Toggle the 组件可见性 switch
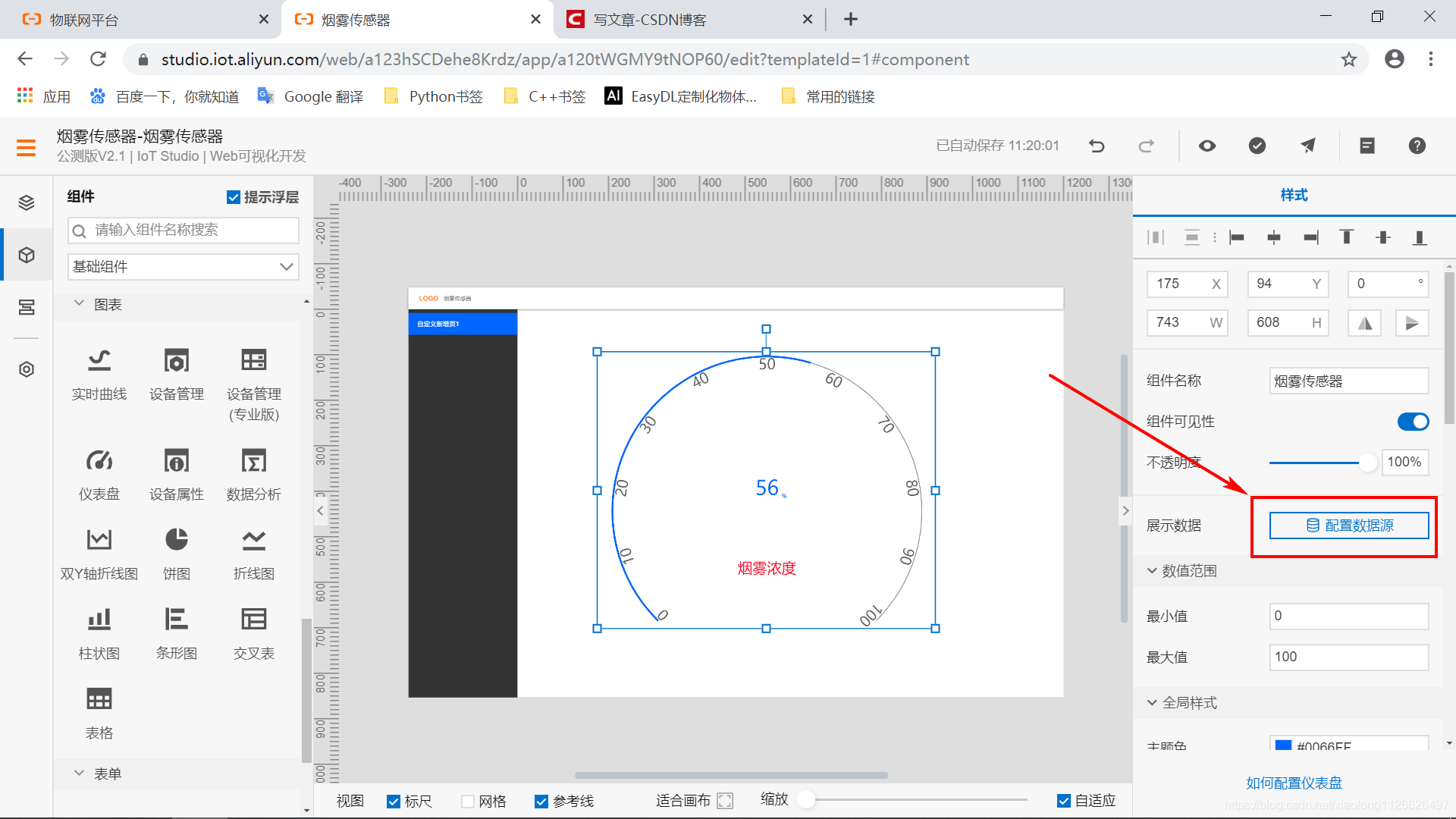The height and width of the screenshot is (819, 1456). coord(1413,422)
